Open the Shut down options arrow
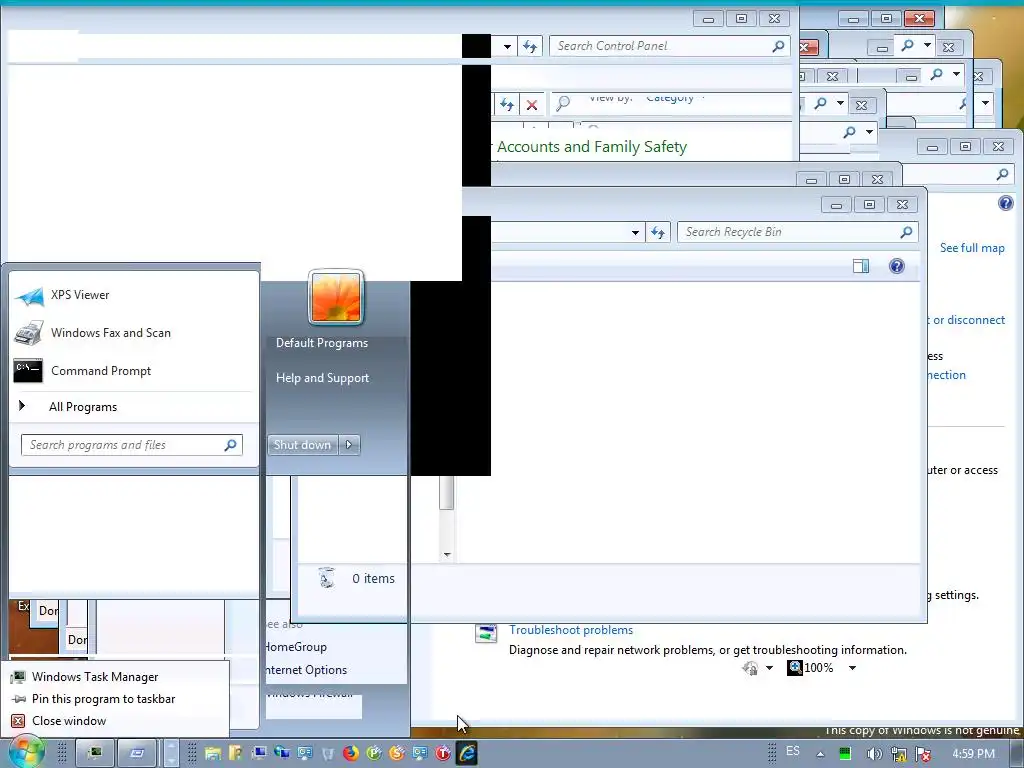Screen dimensions: 1024x768 click(x=349, y=445)
